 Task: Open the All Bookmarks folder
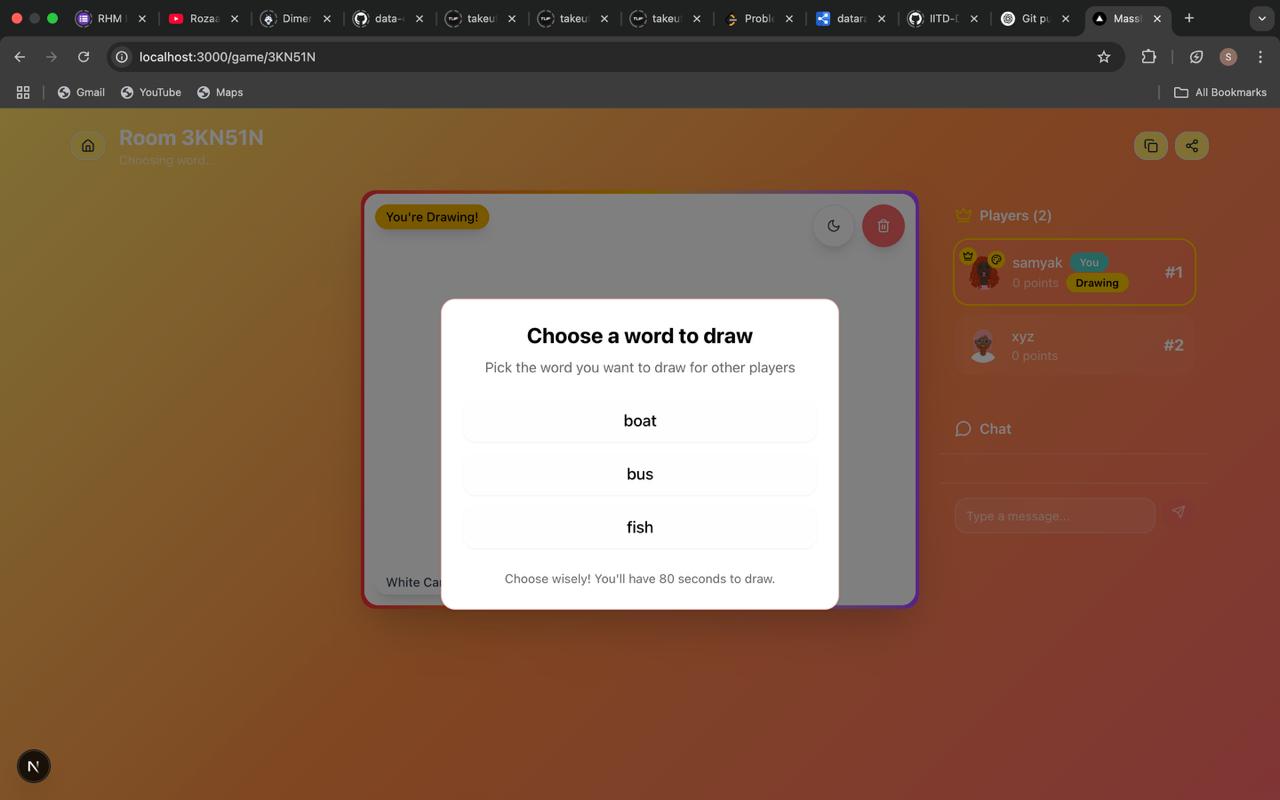pyautogui.click(x=1220, y=92)
